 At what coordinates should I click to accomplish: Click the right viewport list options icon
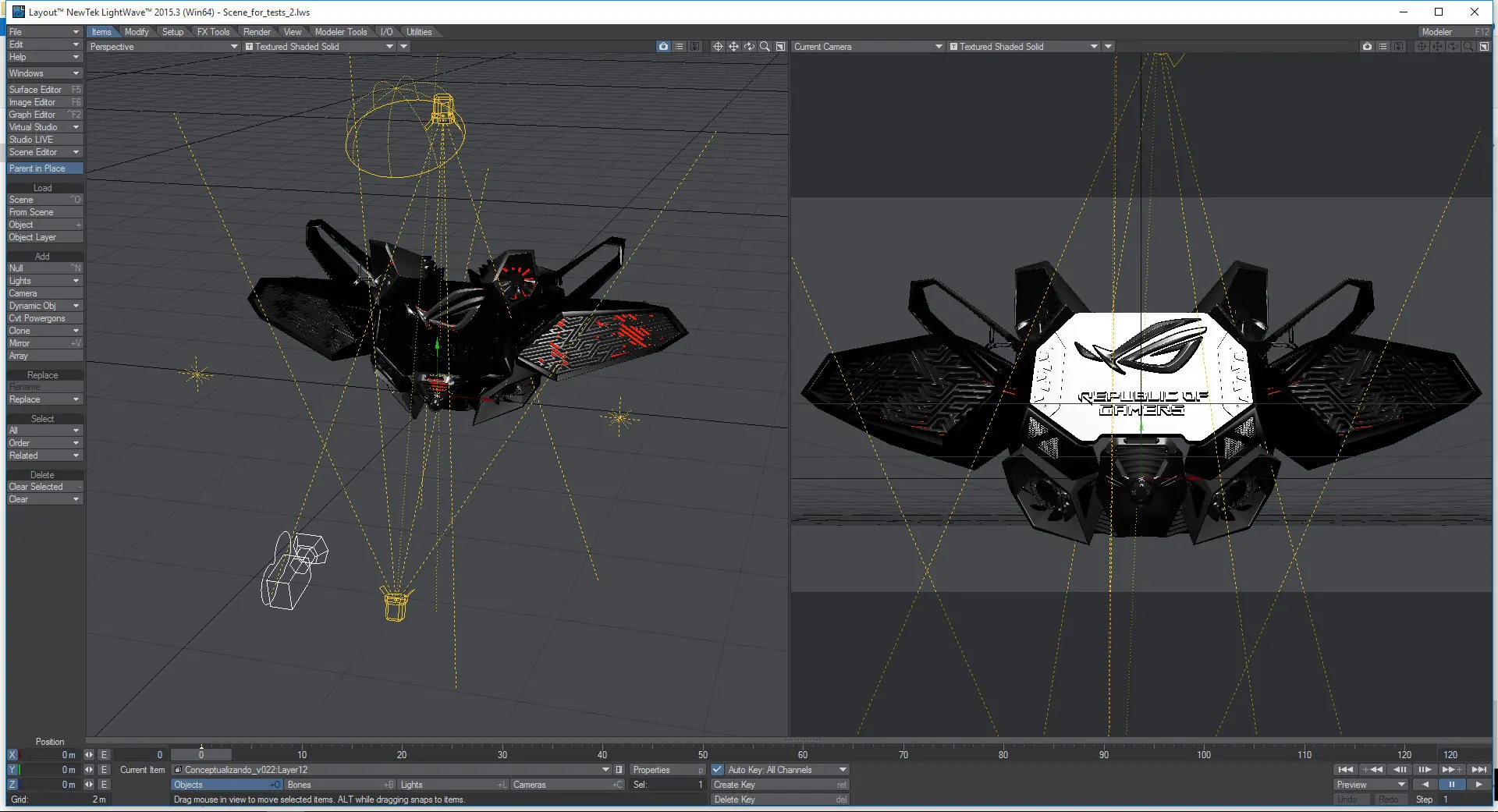[1383, 47]
